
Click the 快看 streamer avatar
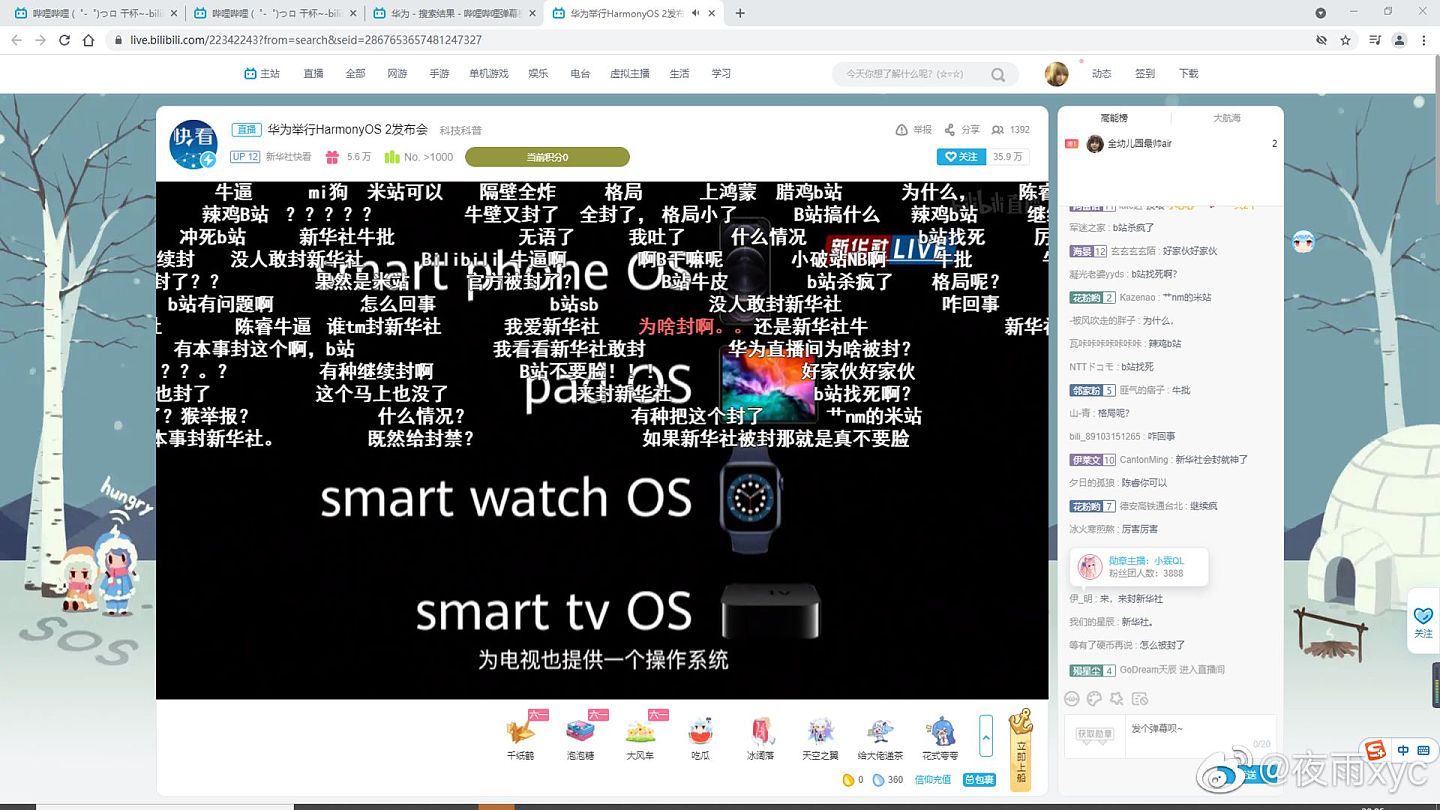[193, 145]
